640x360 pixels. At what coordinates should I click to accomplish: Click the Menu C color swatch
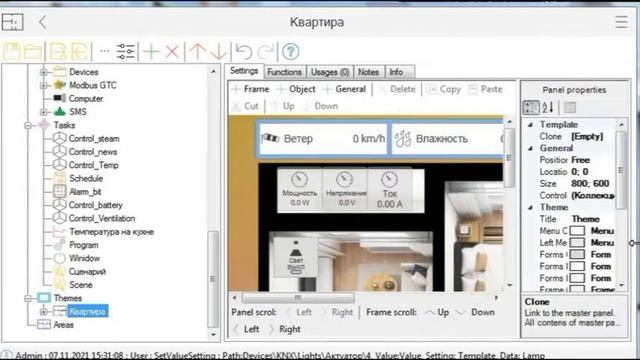click(577, 231)
